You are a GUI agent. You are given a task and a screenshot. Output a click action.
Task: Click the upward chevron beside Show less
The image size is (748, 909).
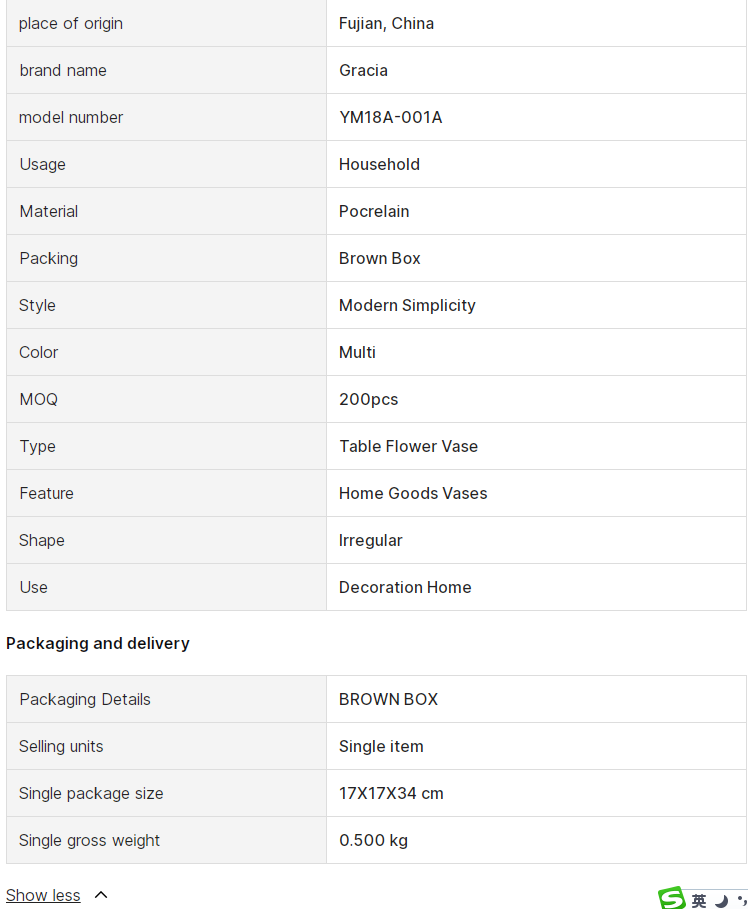coord(101,895)
